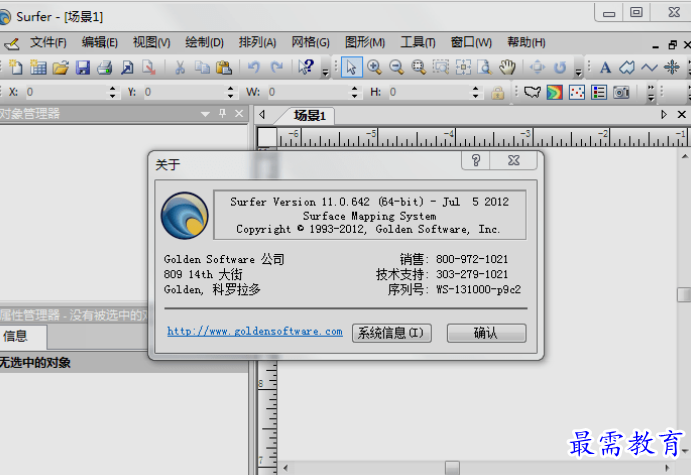691x475 pixels.
Task: Create a new base map
Action: tap(532, 92)
